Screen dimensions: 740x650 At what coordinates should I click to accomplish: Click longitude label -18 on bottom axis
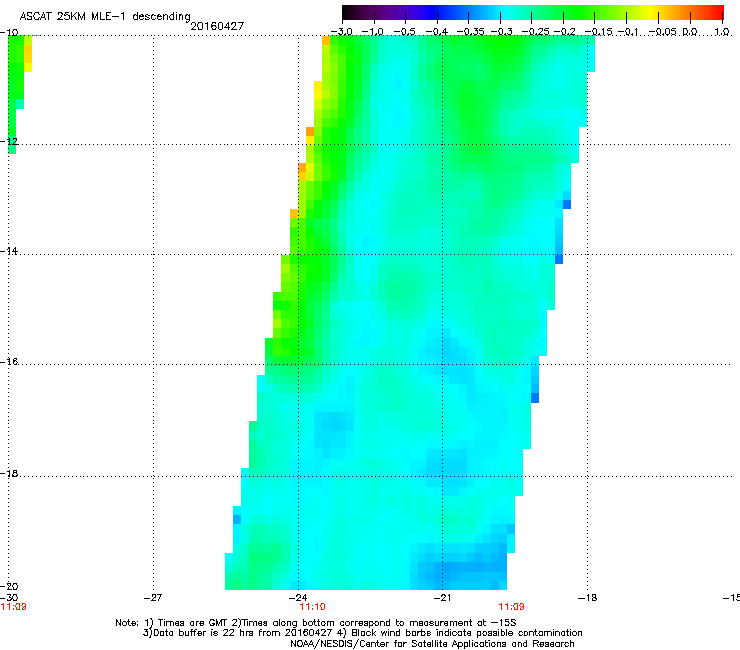[x=587, y=598]
